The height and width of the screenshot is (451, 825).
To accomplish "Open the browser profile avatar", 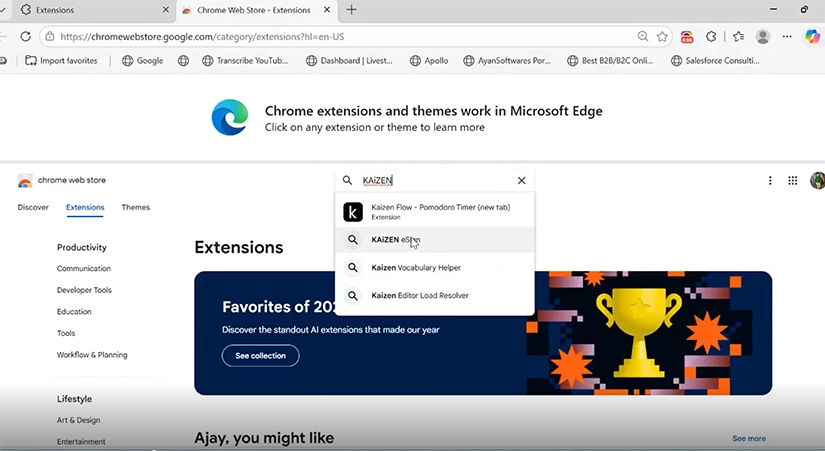I will pos(762,36).
